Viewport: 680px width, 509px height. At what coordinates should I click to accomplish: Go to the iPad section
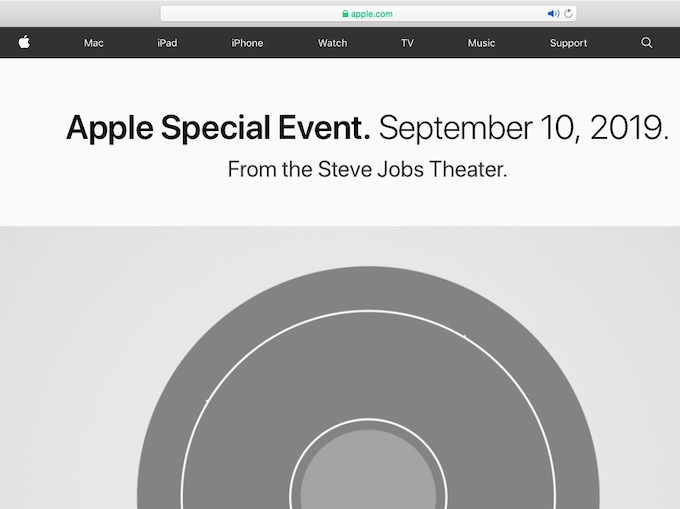coord(167,43)
